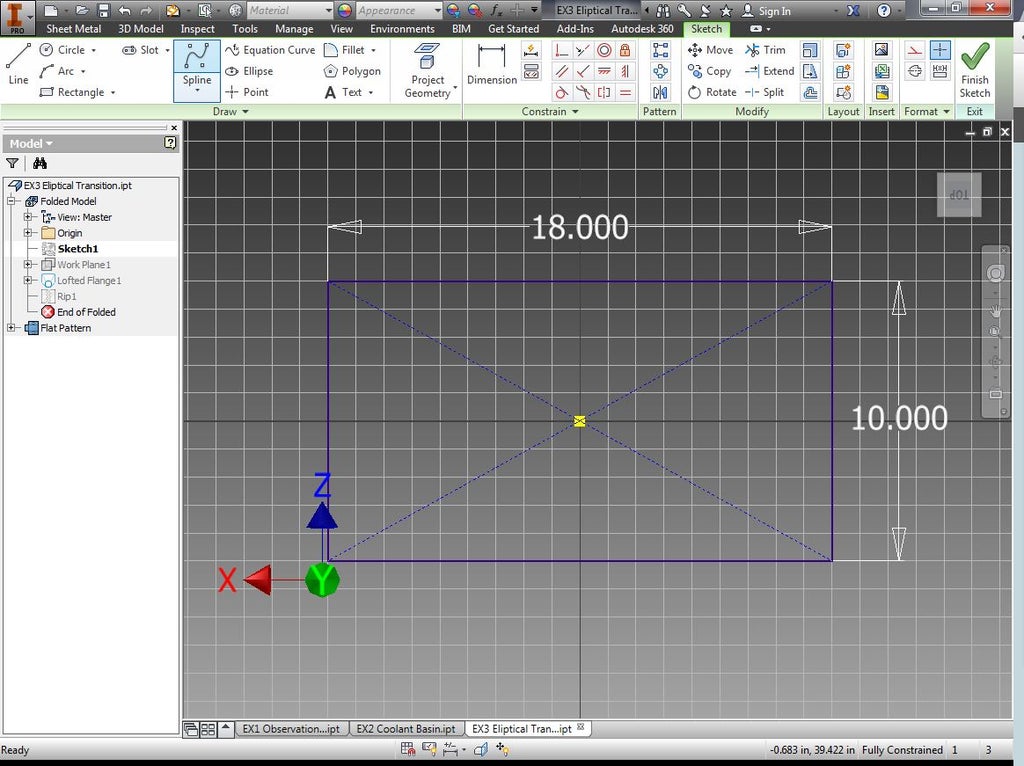Enable the Parallel constraint
Image resolution: width=1024 pixels, height=766 pixels.
pos(562,71)
